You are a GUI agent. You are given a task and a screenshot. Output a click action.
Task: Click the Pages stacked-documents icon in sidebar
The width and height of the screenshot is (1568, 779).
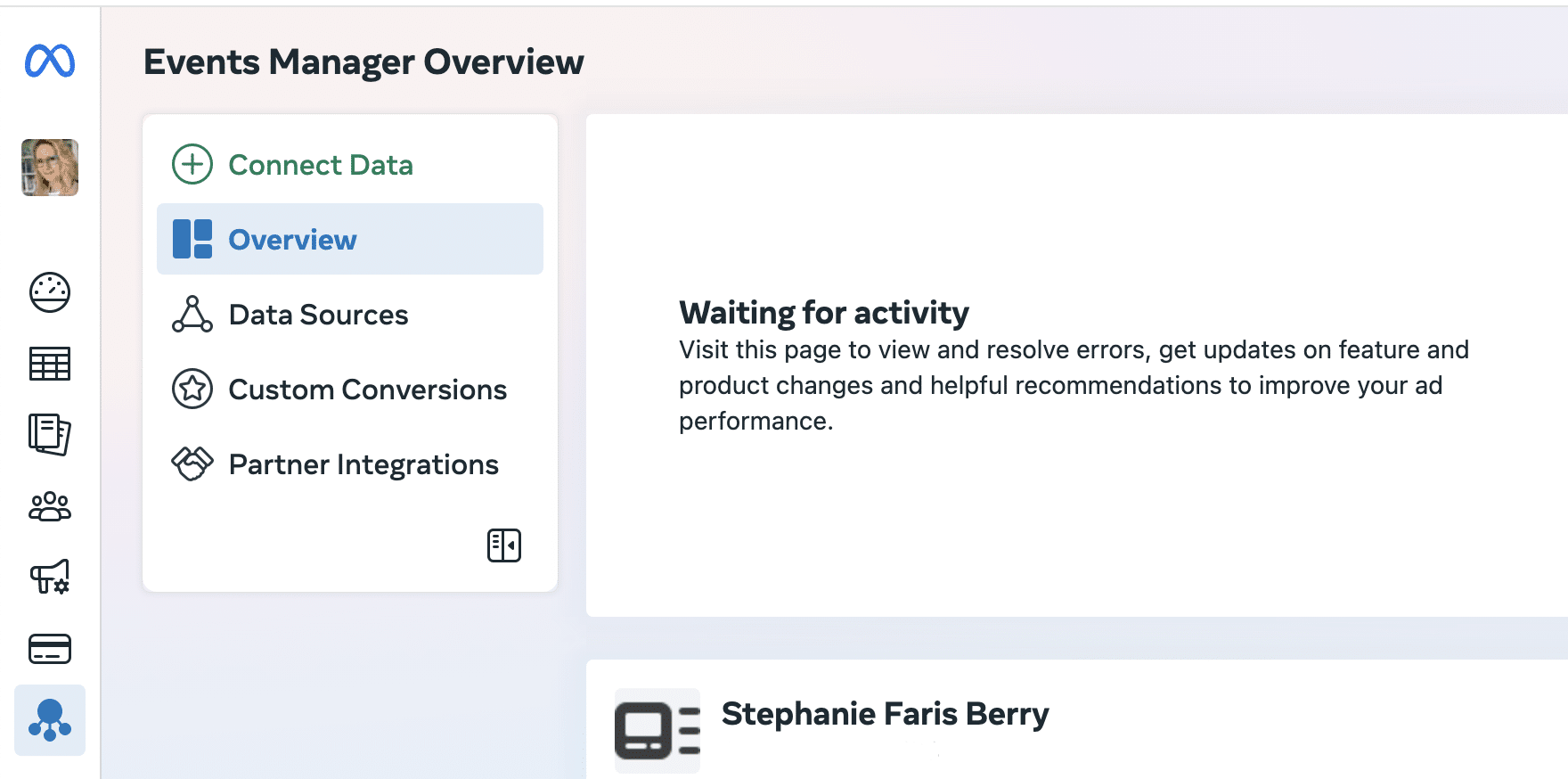pos(49,435)
